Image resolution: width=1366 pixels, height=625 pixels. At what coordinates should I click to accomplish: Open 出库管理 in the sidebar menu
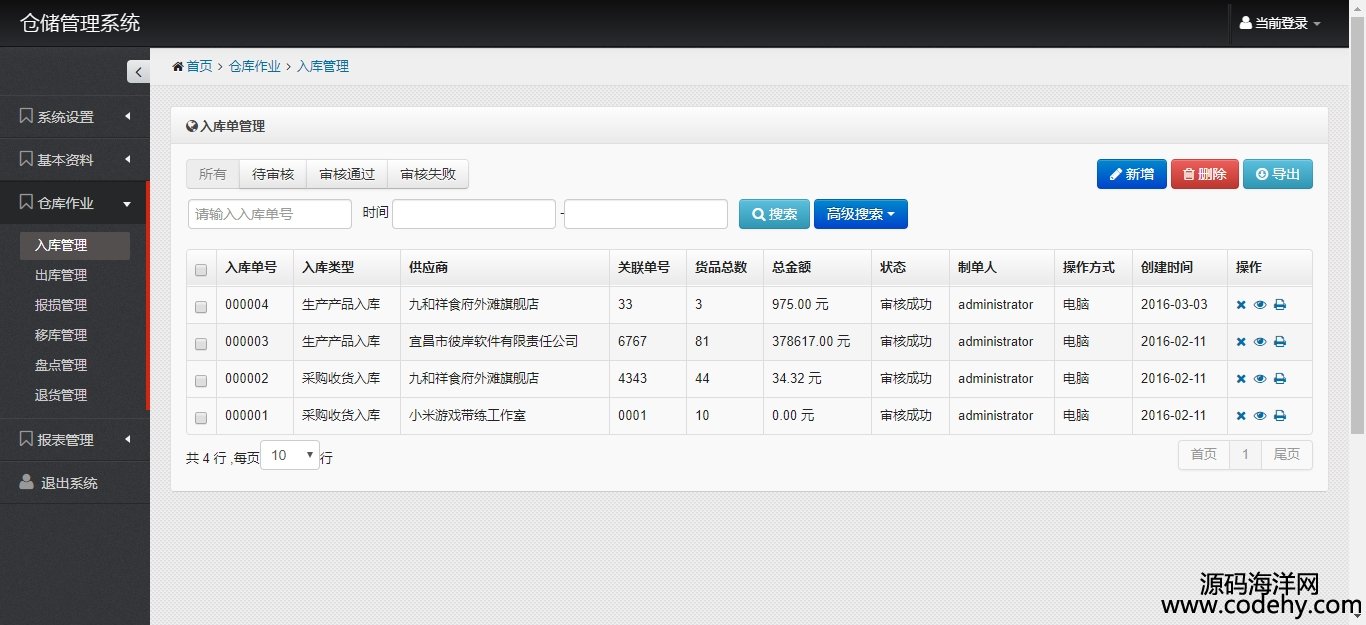click(x=61, y=275)
